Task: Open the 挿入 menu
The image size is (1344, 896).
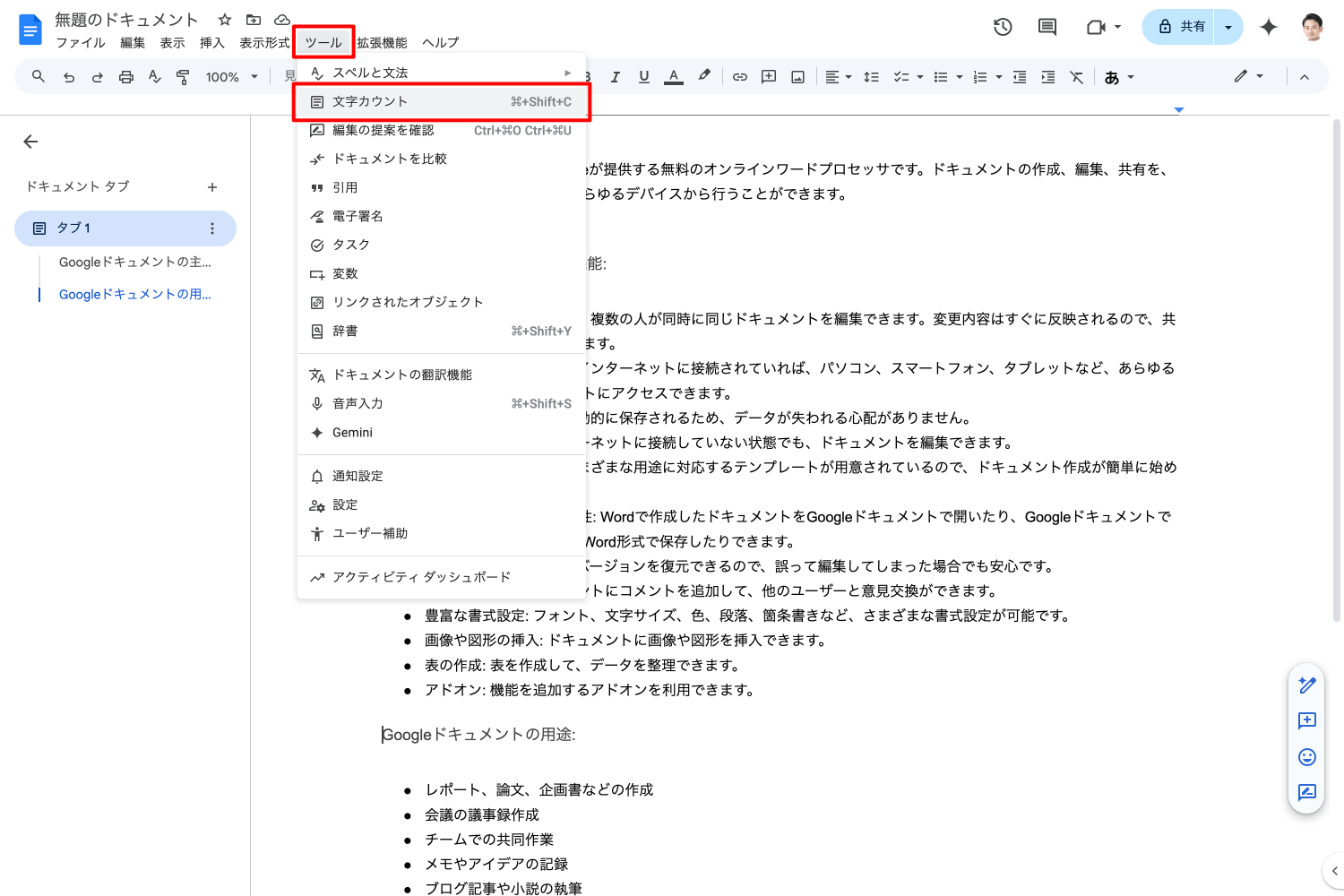Action: [x=212, y=42]
